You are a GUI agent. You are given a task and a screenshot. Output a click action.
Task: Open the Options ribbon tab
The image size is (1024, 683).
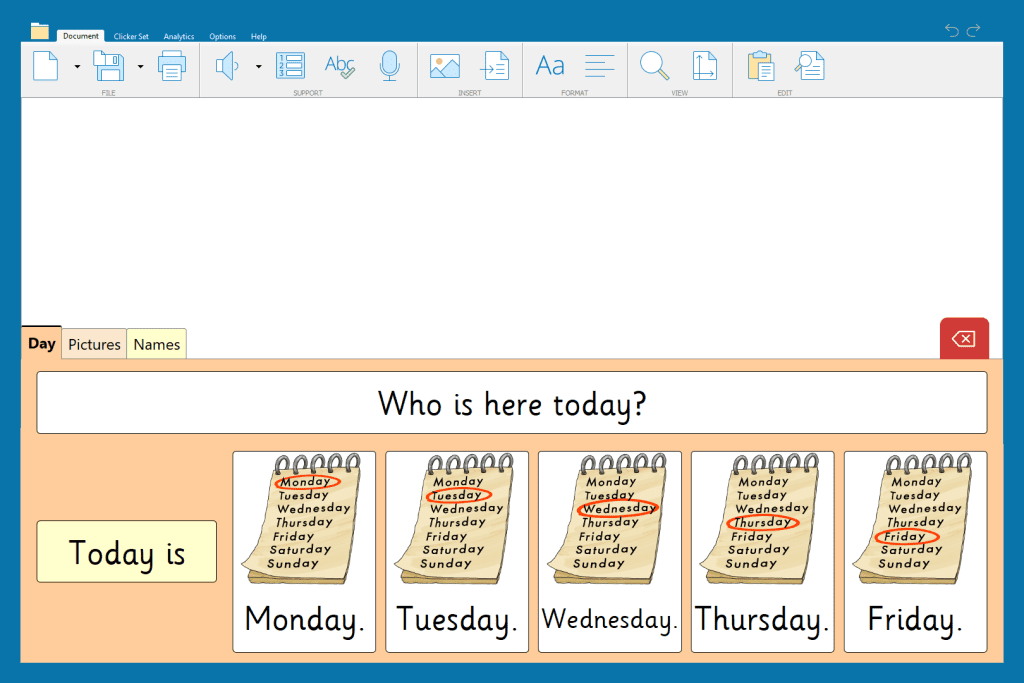[x=222, y=37]
